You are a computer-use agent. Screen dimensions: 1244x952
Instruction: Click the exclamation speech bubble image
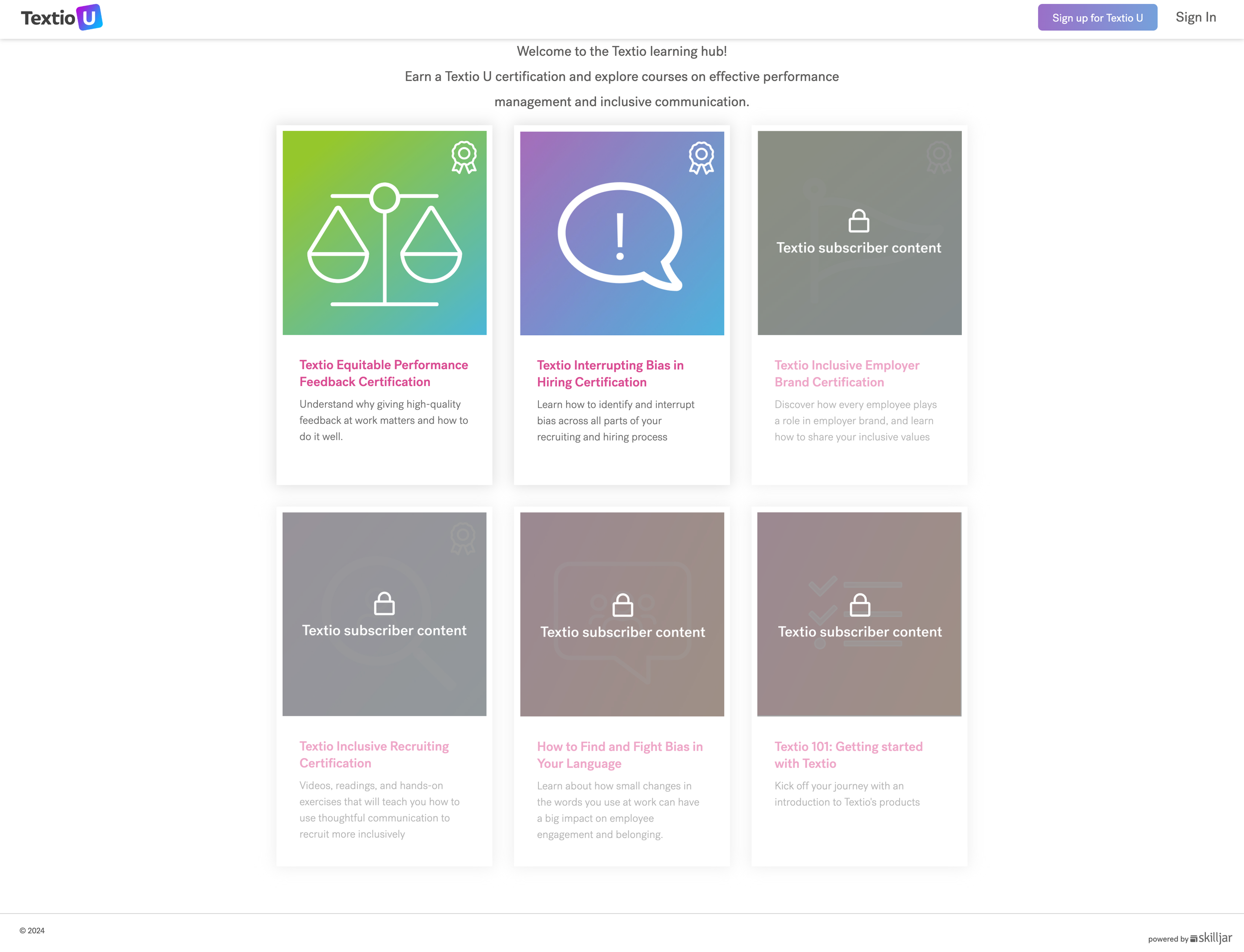pyautogui.click(x=620, y=236)
